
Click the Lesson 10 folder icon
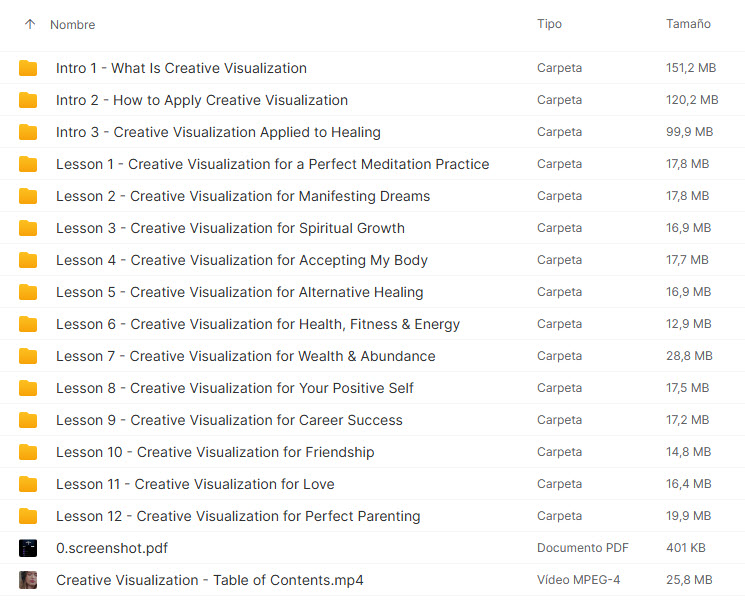[28, 452]
